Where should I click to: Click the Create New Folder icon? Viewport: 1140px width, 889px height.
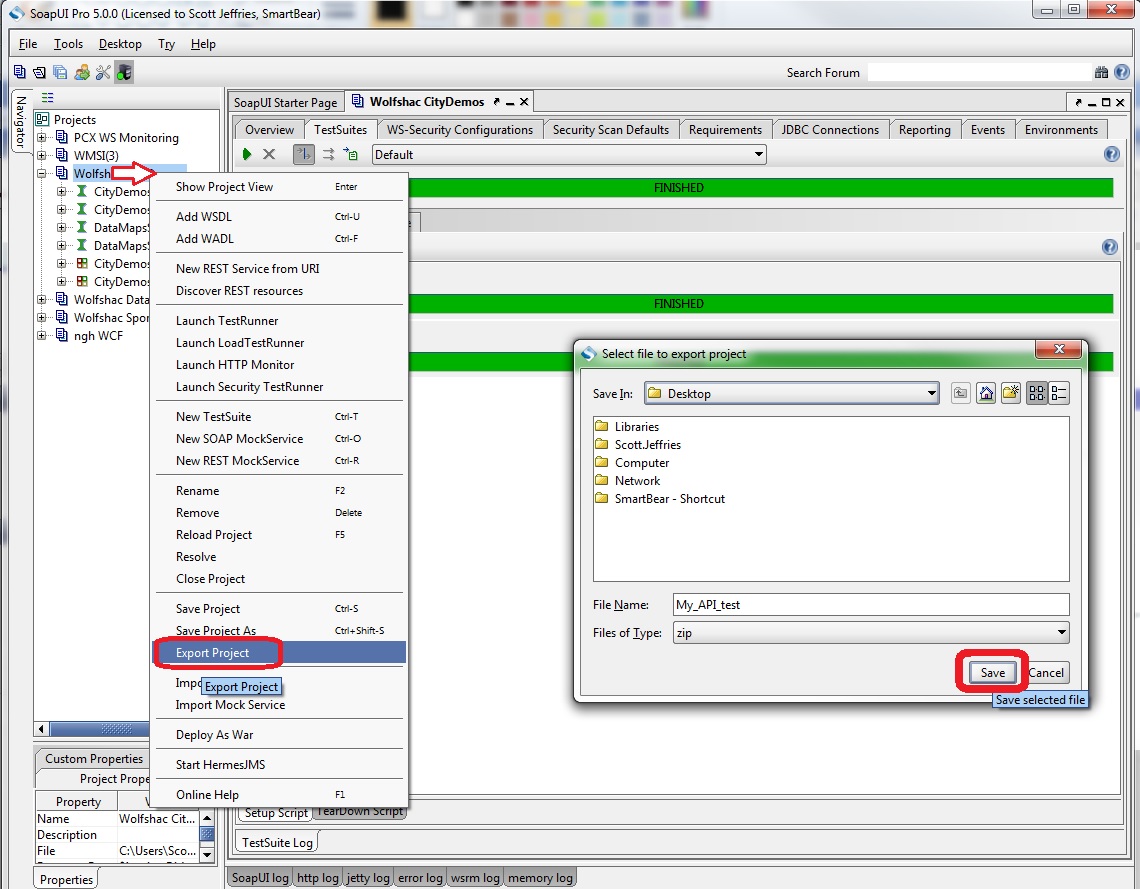click(1011, 392)
